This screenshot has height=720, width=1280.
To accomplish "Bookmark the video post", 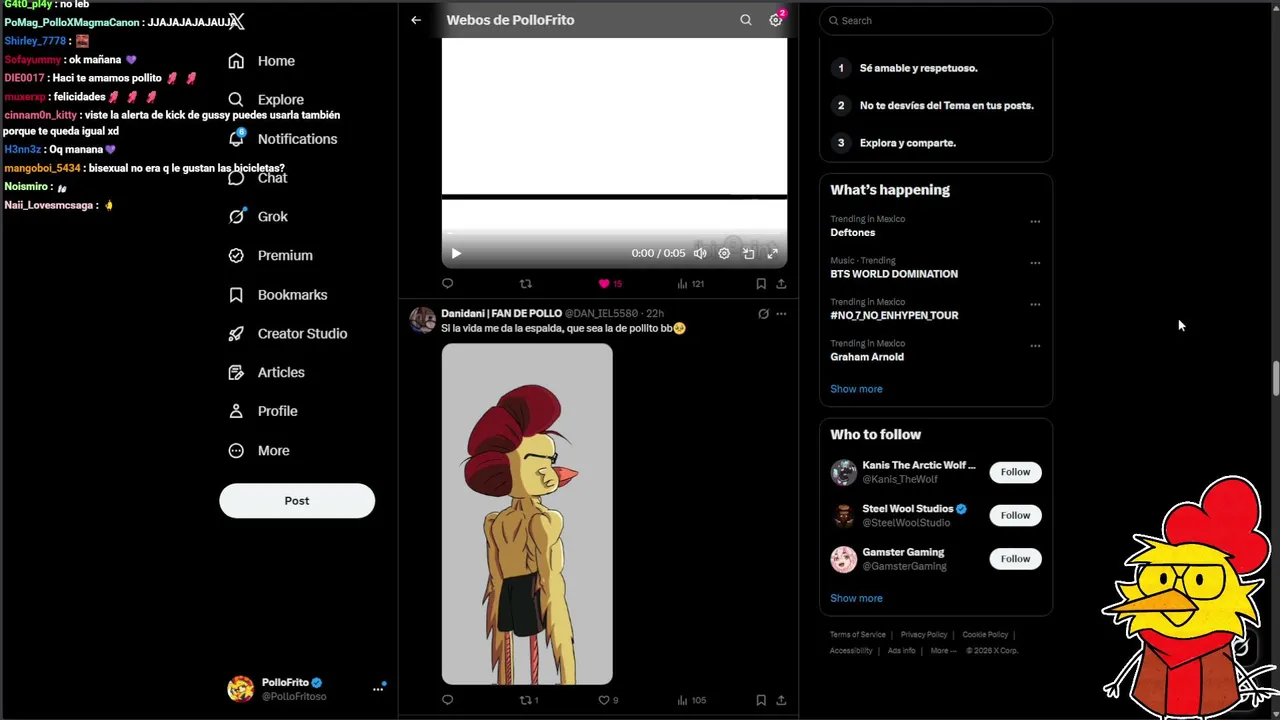I will click(x=761, y=284).
